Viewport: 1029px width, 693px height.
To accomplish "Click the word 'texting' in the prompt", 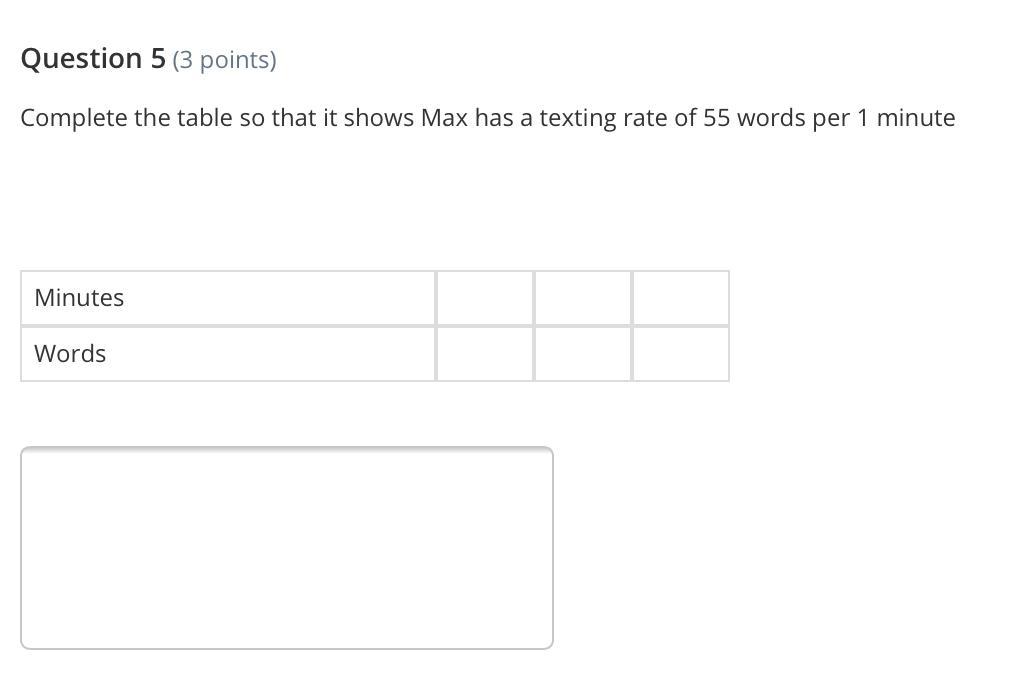I will [577, 118].
